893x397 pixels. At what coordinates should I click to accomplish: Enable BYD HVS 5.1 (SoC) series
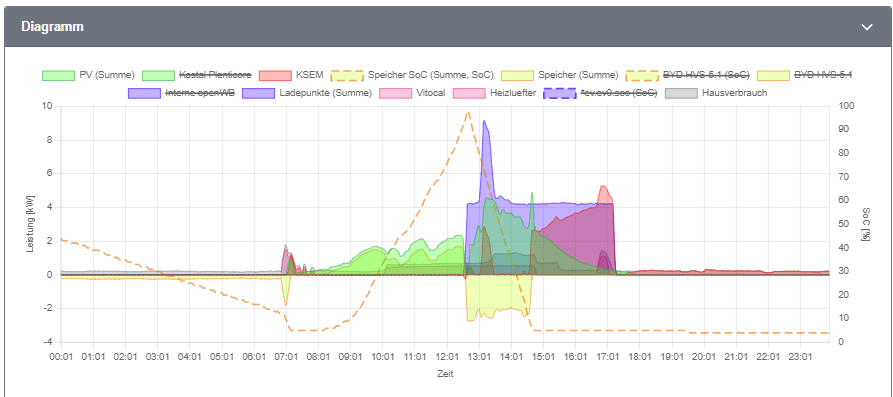pos(688,75)
